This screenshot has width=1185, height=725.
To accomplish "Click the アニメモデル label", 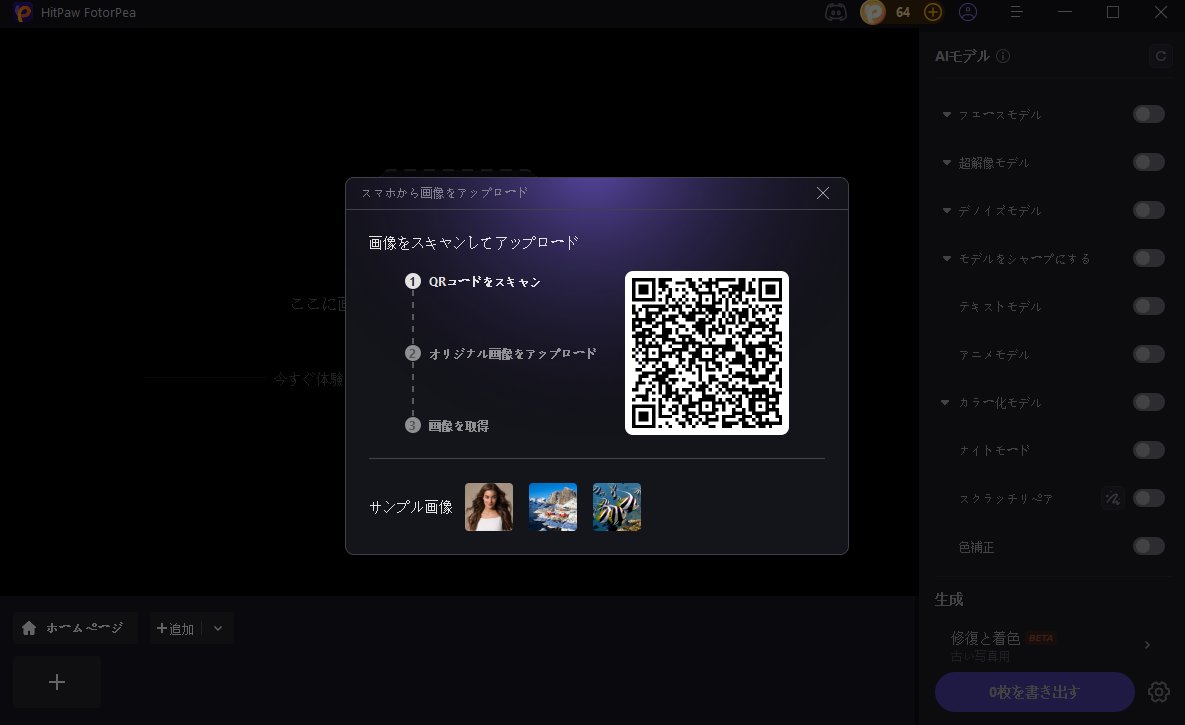I will [x=995, y=355].
